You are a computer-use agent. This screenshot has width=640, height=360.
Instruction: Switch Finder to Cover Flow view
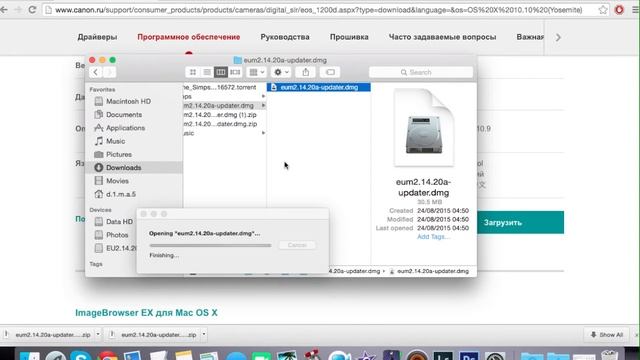tap(235, 72)
